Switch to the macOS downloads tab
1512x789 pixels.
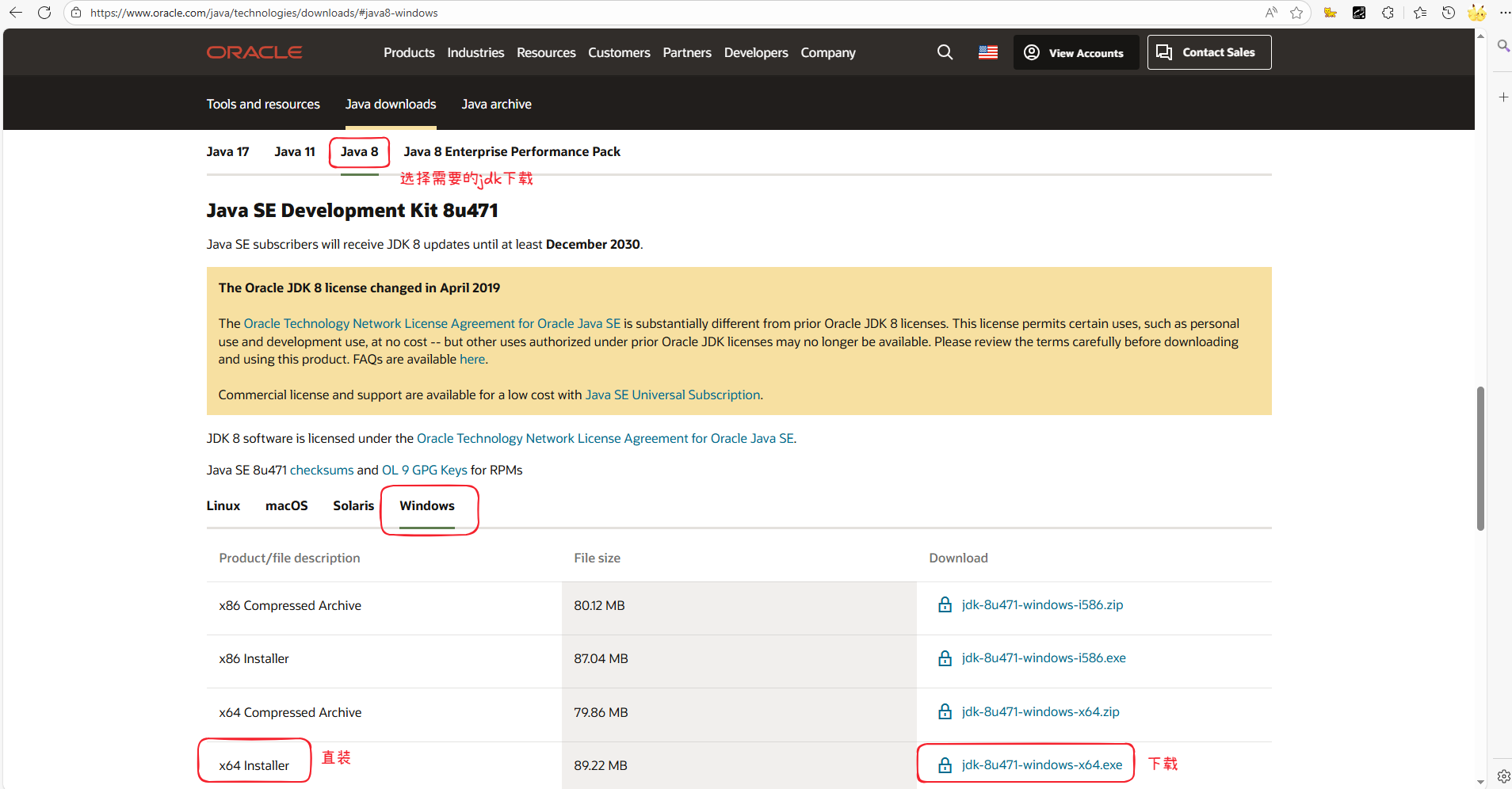click(287, 505)
